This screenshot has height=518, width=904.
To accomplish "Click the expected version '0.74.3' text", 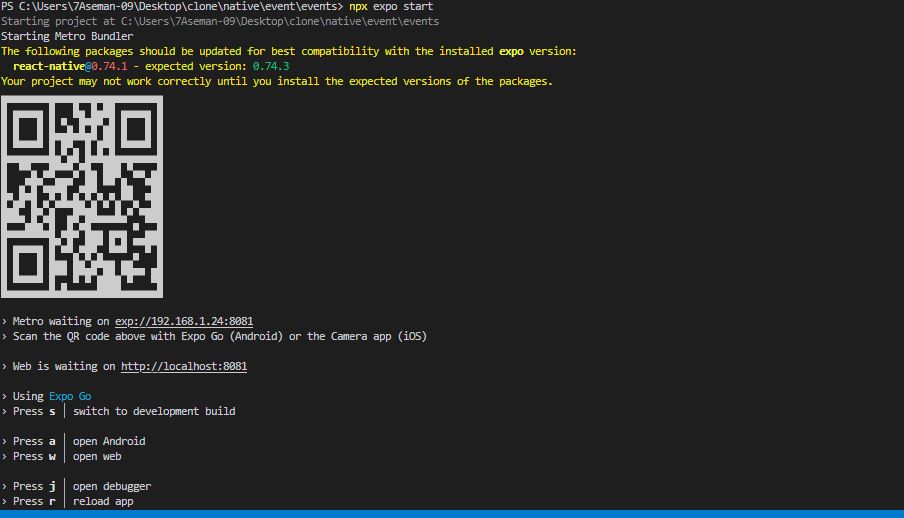I will pos(271,66).
